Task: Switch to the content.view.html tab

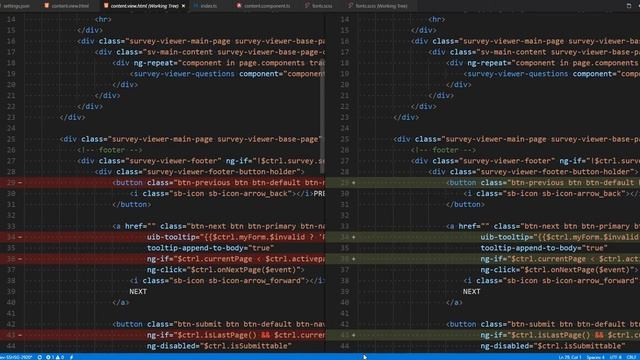Action: tap(70, 6)
